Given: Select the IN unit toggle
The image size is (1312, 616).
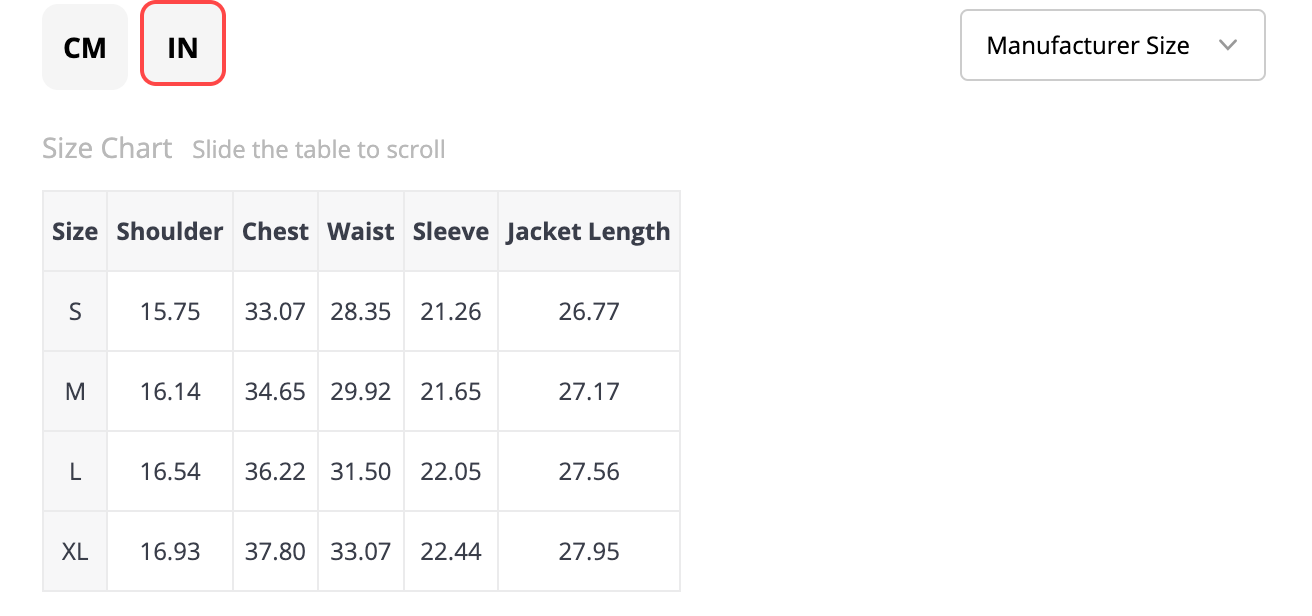Looking at the screenshot, I should (183, 47).
